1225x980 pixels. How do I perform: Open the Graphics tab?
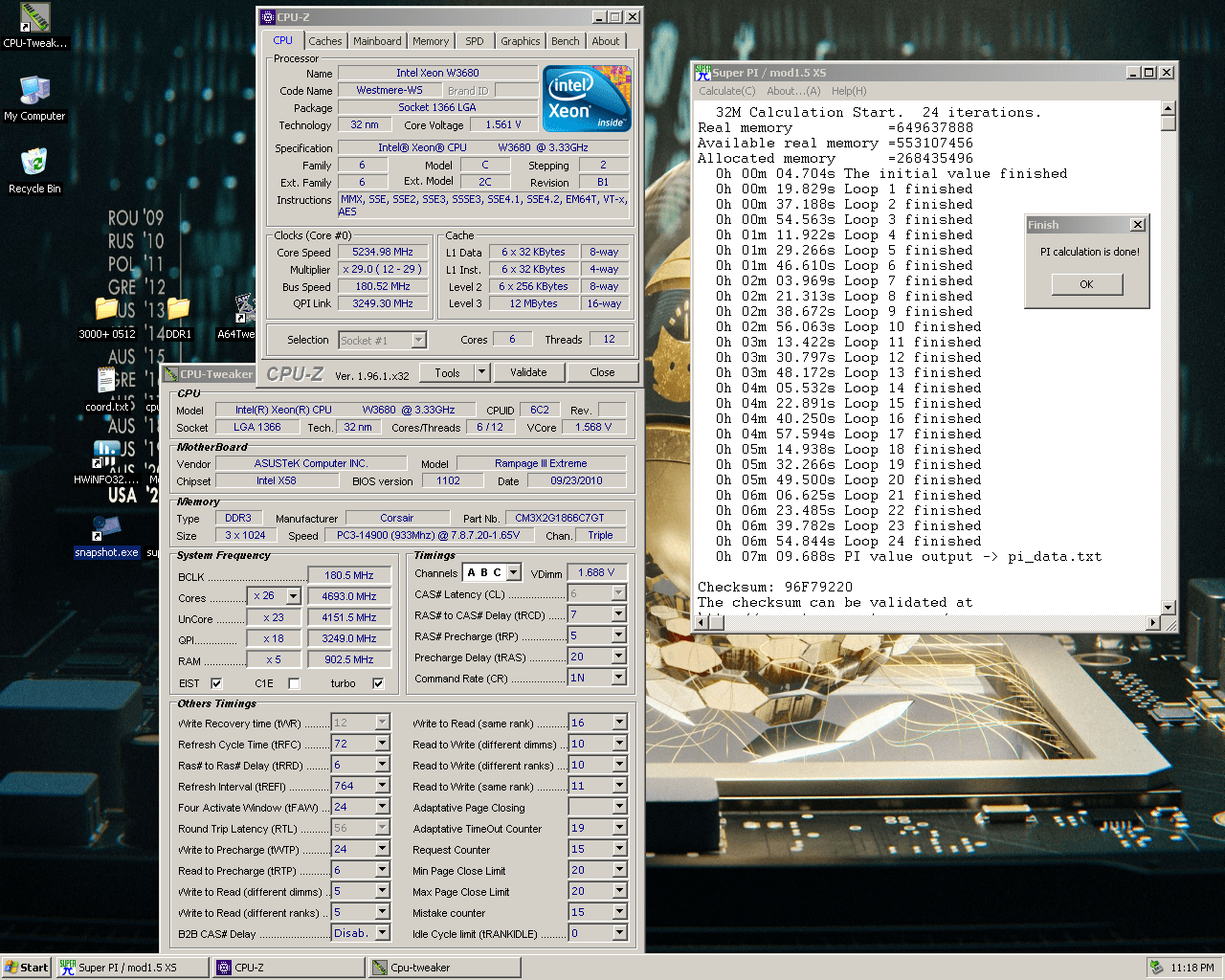(x=521, y=41)
